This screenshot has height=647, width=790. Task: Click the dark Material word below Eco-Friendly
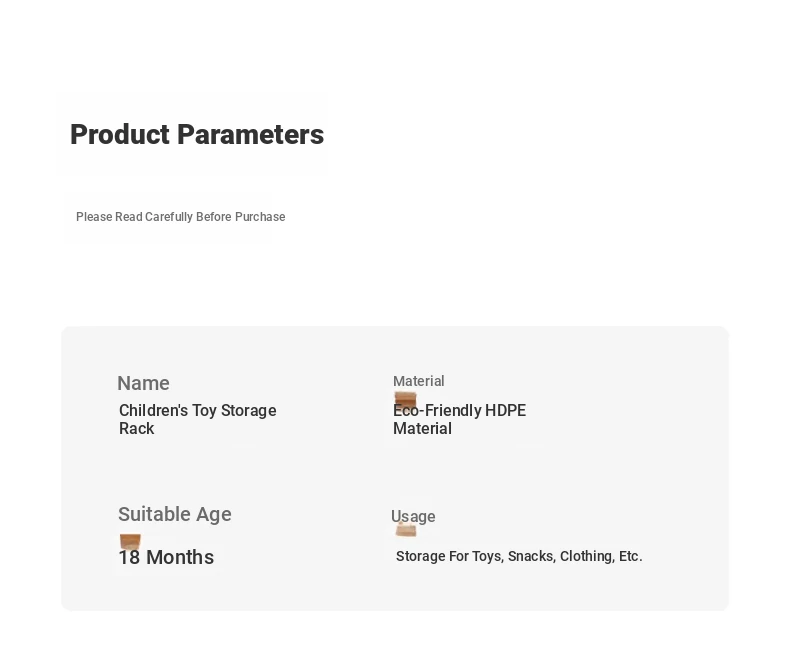(422, 429)
